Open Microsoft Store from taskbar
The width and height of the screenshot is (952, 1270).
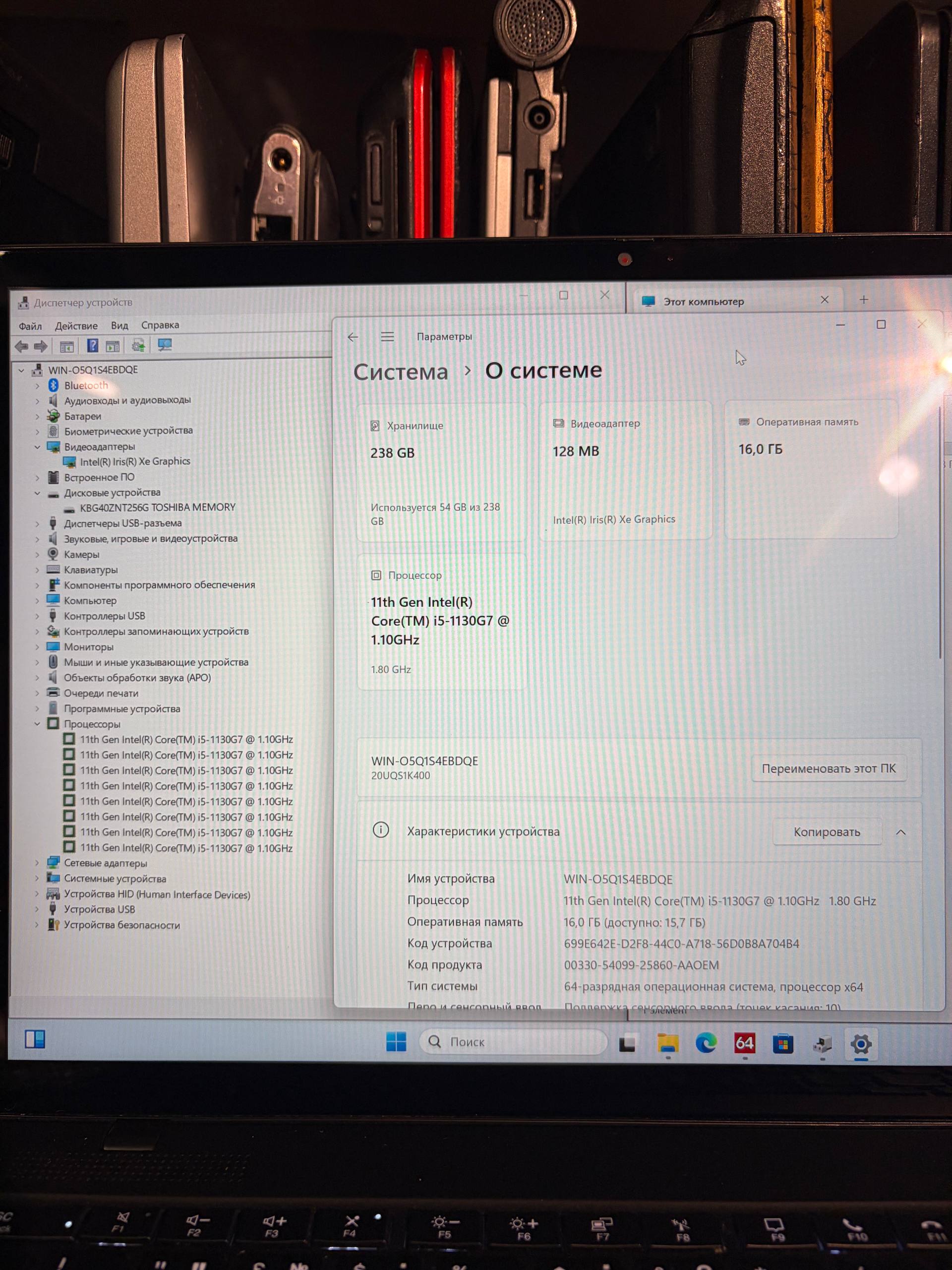coord(783,1043)
